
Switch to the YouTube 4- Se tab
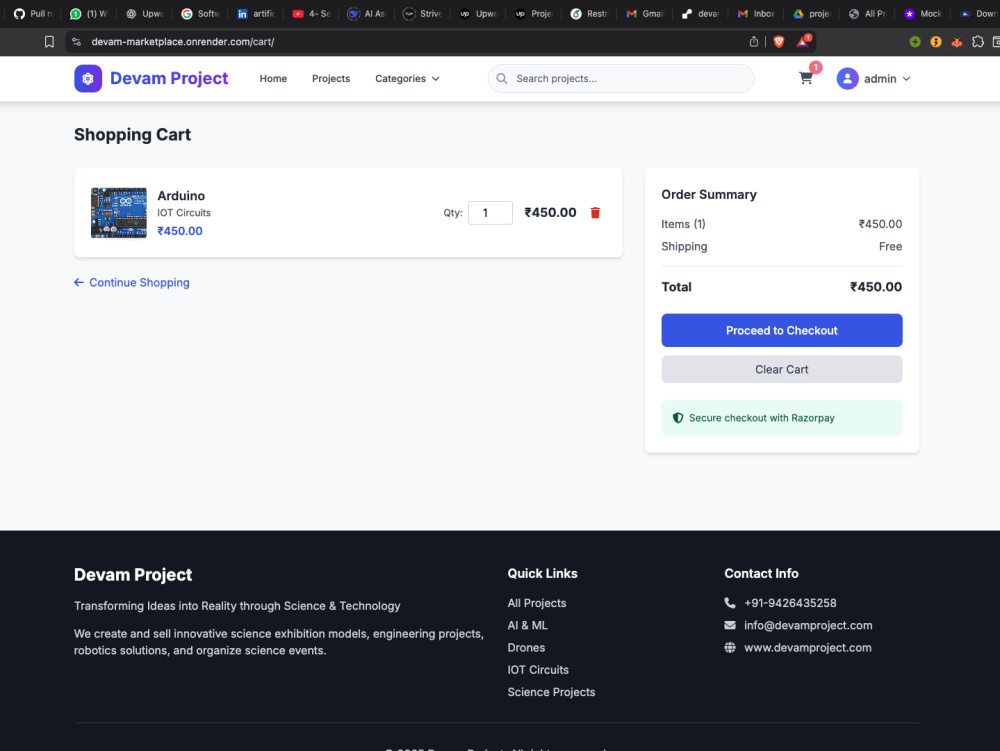311,13
